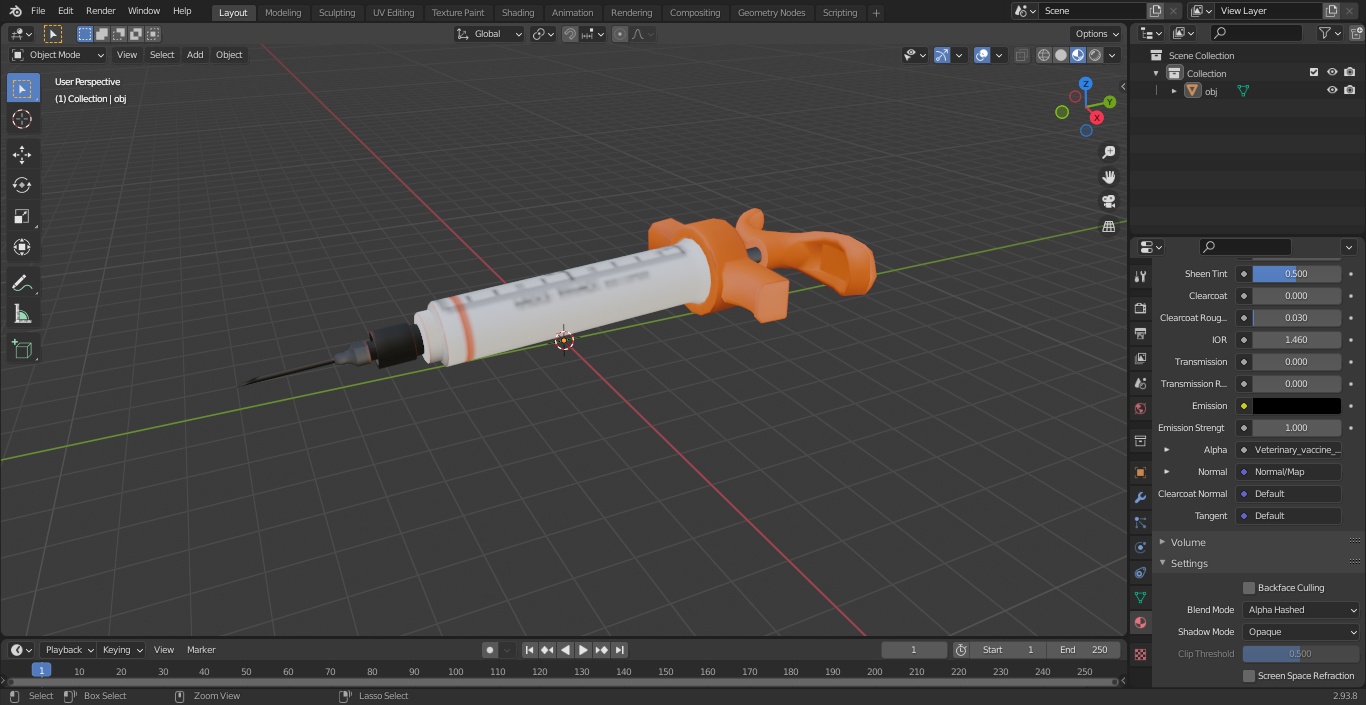Viewport: 1366px width, 705px height.
Task: Toggle the camera view icon
Action: pos(1108,202)
